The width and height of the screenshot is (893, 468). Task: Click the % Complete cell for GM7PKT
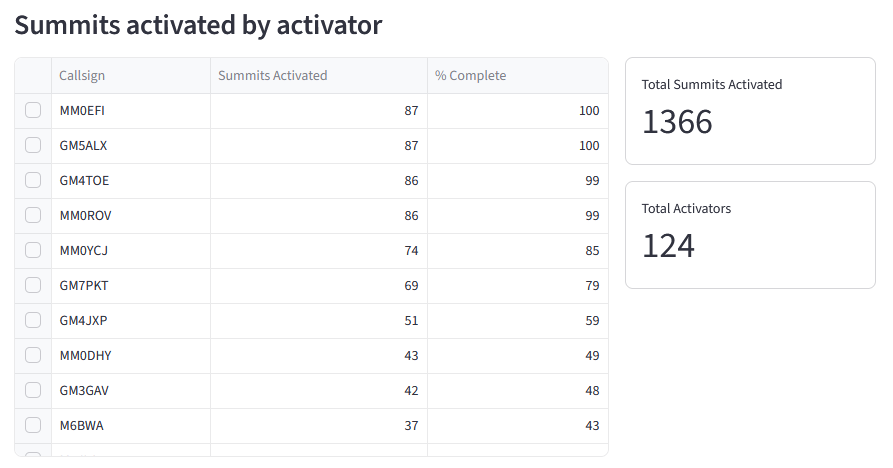click(x=517, y=285)
